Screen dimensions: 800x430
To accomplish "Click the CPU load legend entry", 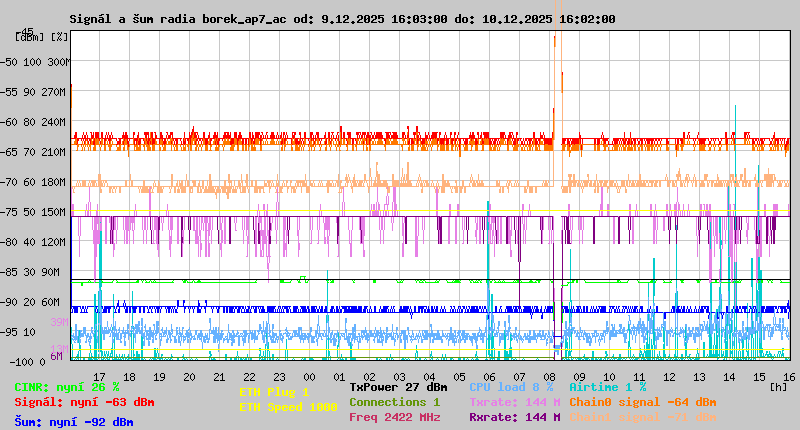I will [511, 387].
